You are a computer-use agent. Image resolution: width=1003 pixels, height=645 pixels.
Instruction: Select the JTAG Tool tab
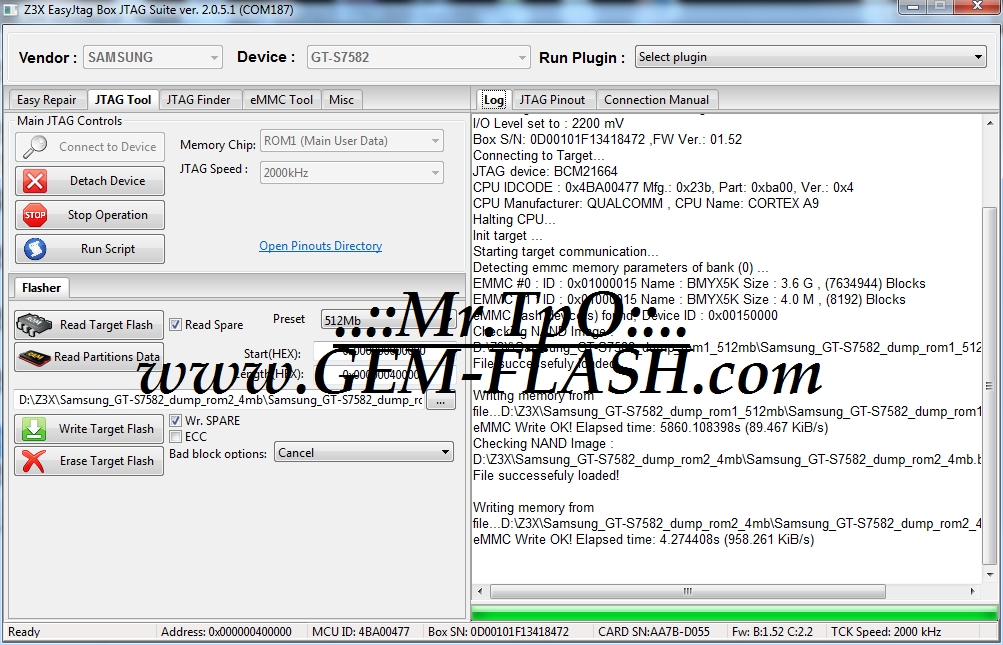[x=123, y=99]
